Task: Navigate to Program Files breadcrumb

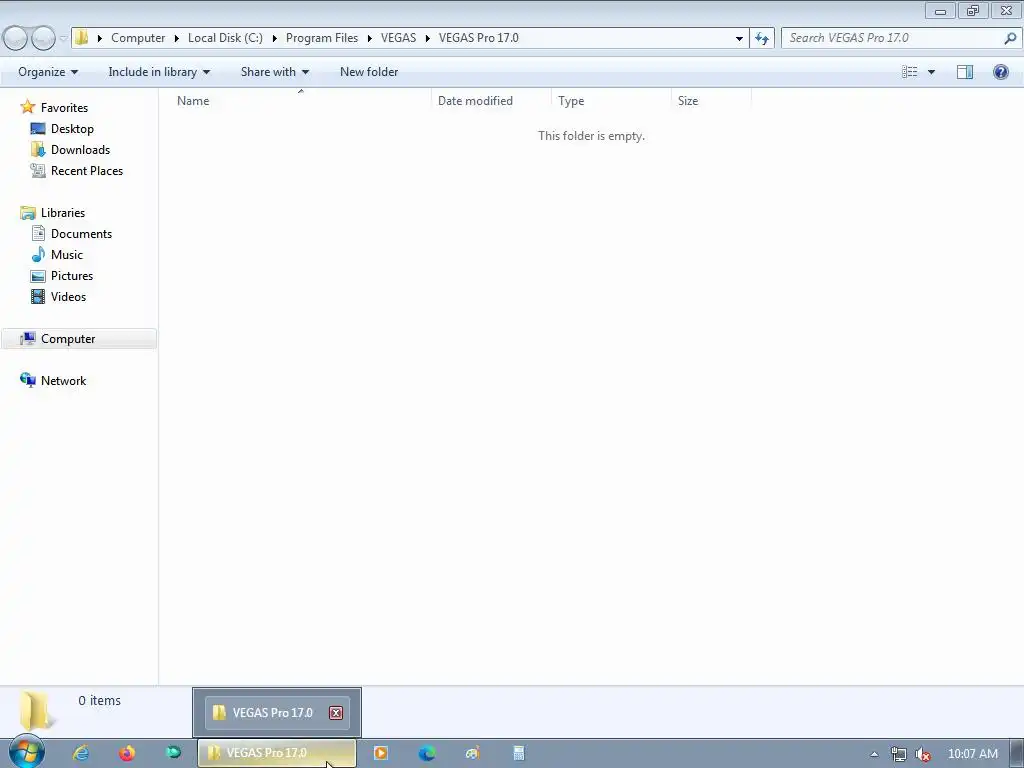Action: pyautogui.click(x=322, y=38)
